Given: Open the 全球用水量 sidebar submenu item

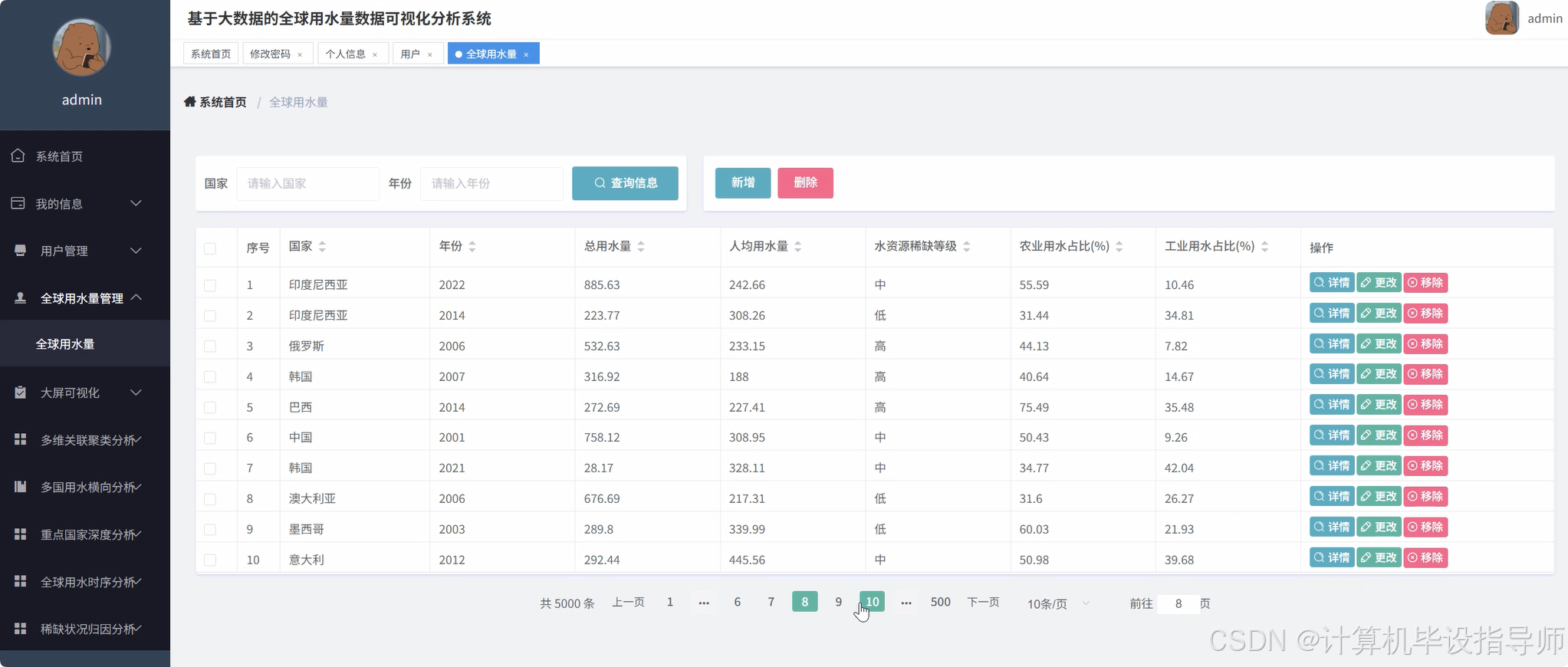Looking at the screenshot, I should pyautogui.click(x=85, y=343).
